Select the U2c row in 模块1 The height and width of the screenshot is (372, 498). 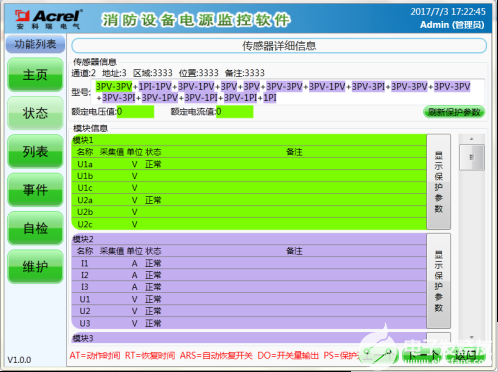(249, 224)
